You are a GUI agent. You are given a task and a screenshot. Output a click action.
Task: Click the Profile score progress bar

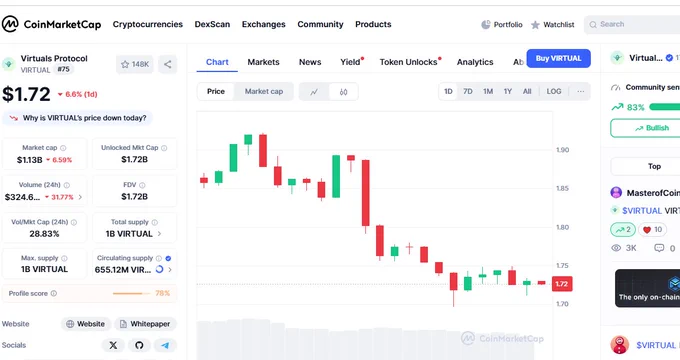coord(128,294)
